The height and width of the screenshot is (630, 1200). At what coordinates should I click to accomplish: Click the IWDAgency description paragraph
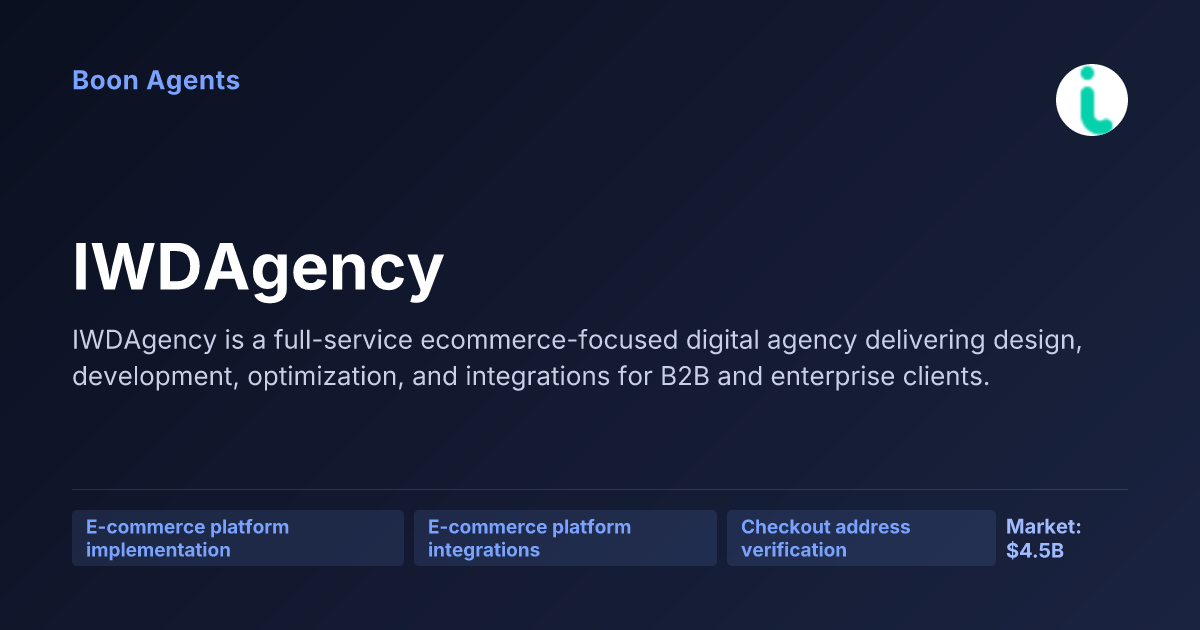(x=579, y=359)
